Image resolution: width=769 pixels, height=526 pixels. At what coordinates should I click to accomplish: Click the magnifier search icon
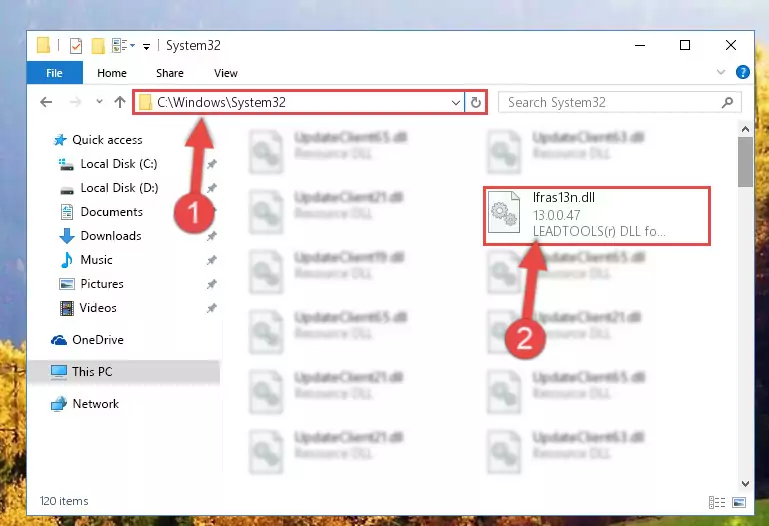727,102
